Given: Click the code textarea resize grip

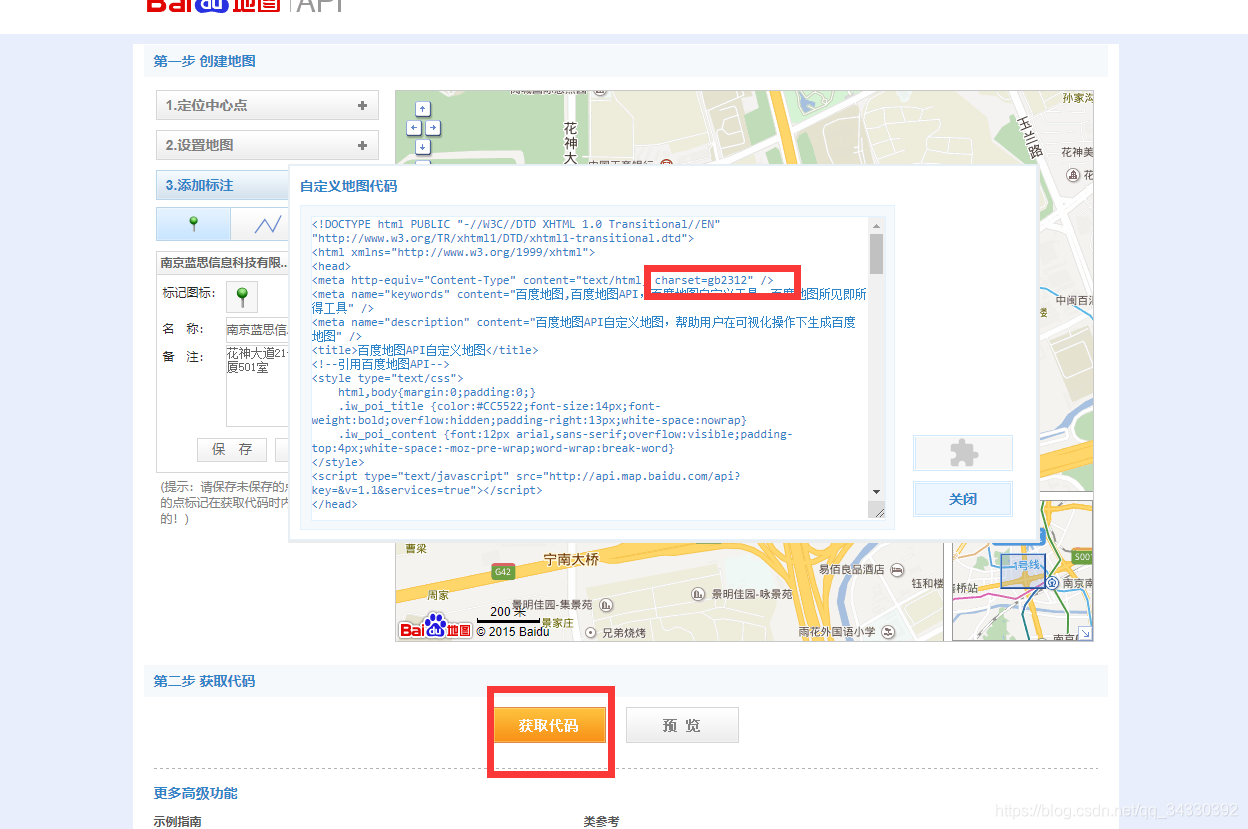Looking at the screenshot, I should pos(877,511).
